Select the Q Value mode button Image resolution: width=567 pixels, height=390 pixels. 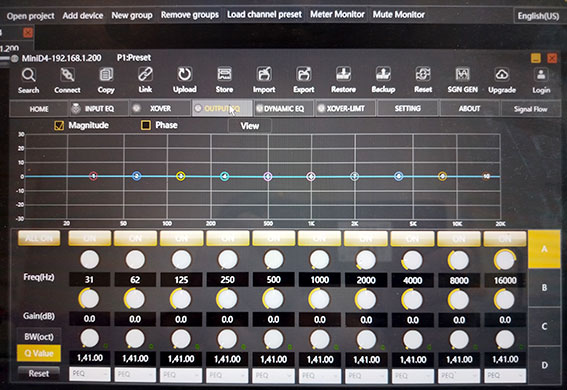39,353
